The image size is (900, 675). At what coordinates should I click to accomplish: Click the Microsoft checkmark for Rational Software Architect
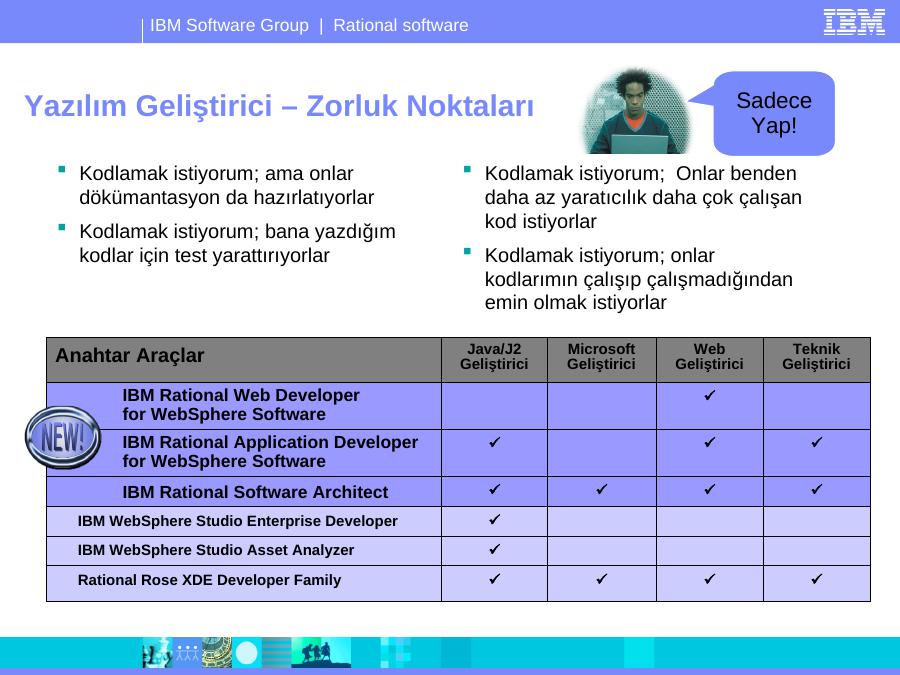602,489
